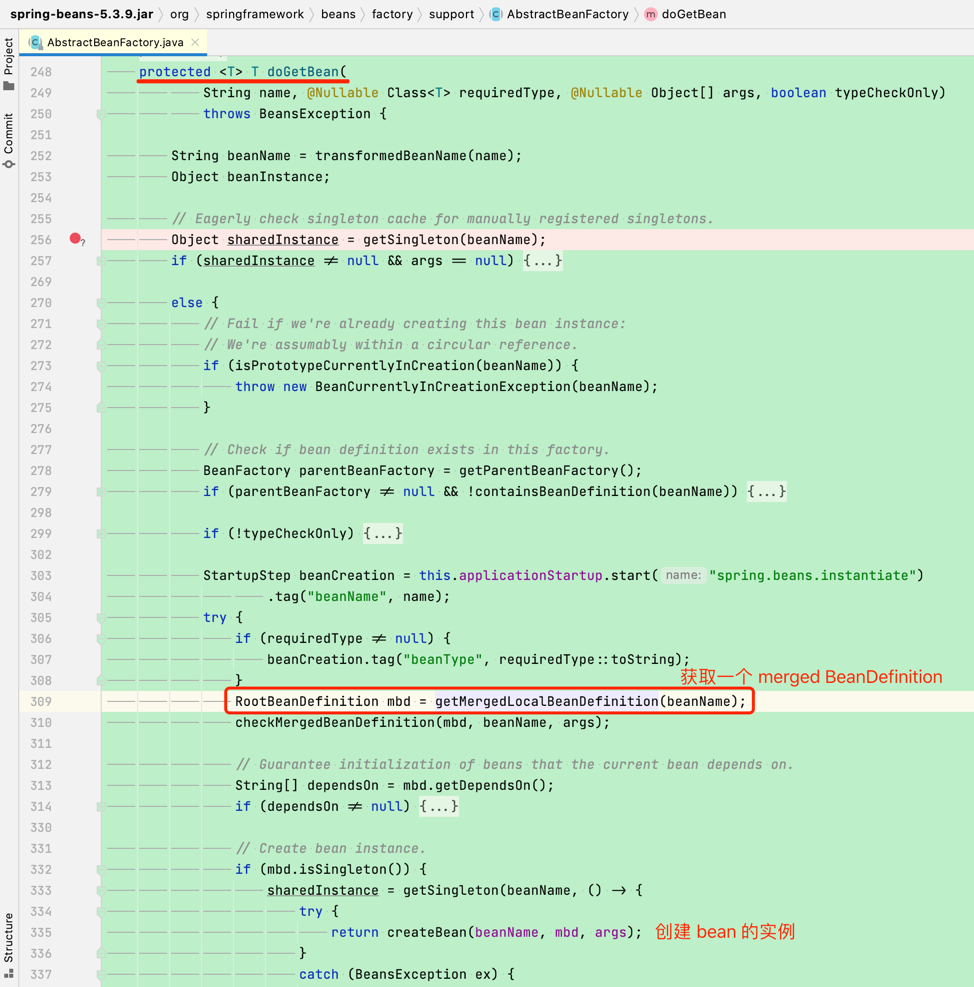Viewport: 974px width, 987px height.
Task: Click the createBean method call on line 335
Action: click(x=427, y=932)
